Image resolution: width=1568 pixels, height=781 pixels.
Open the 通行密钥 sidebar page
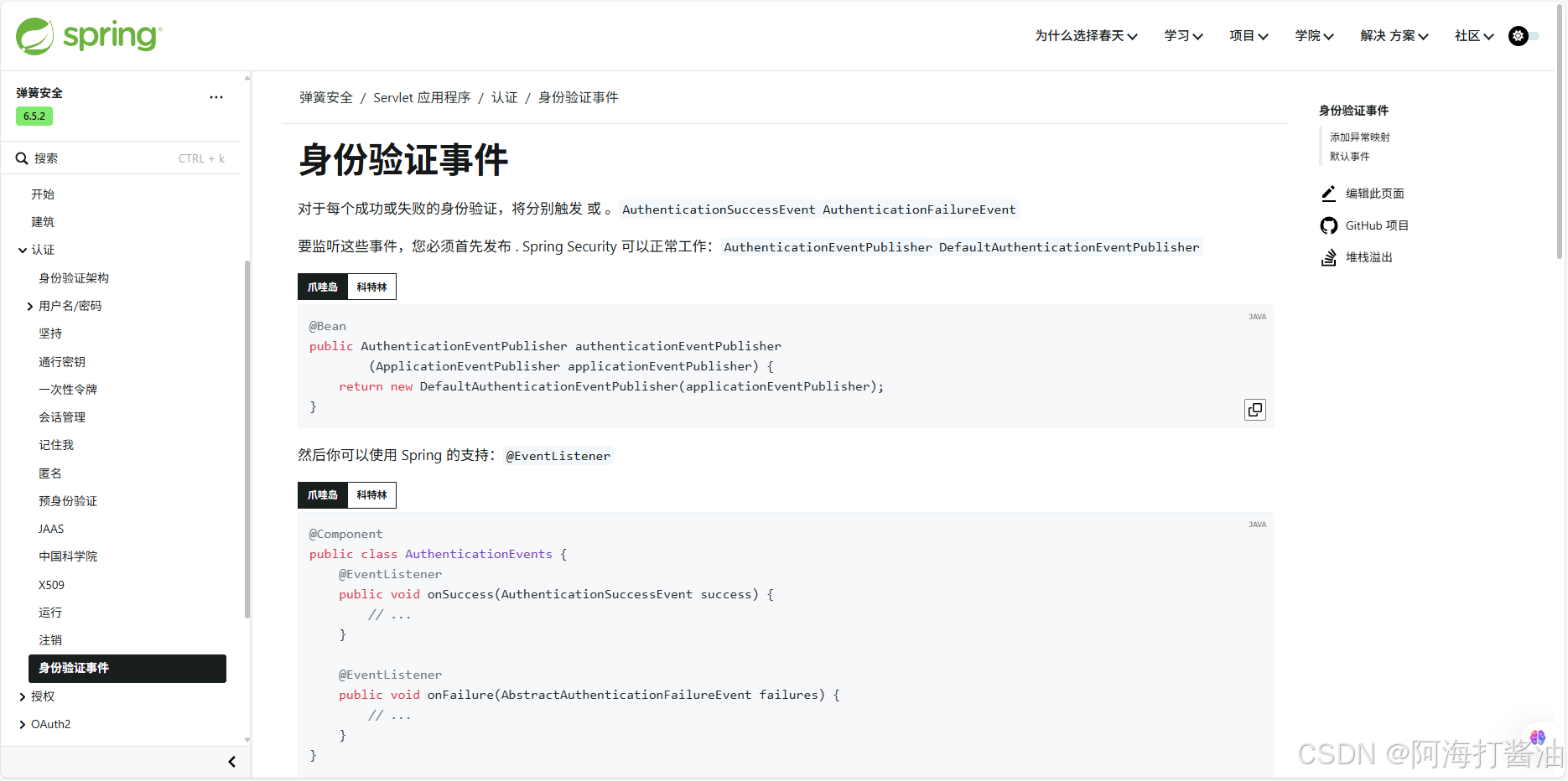(x=62, y=362)
